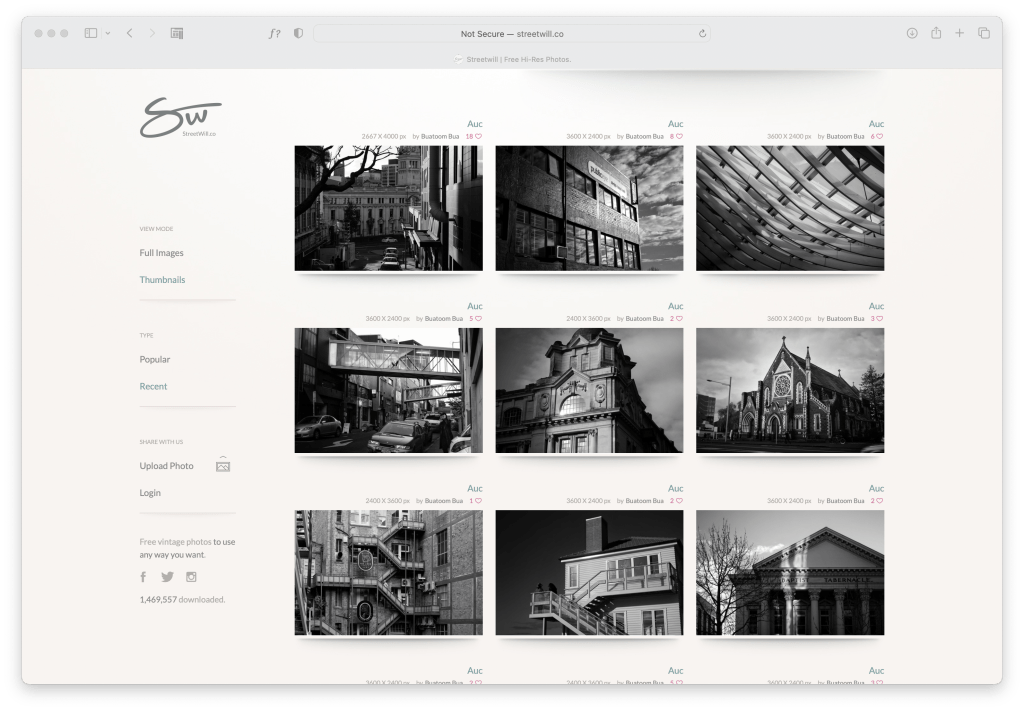This screenshot has width=1024, height=711.
Task: Select the Recent type filter
Action: pos(153,386)
